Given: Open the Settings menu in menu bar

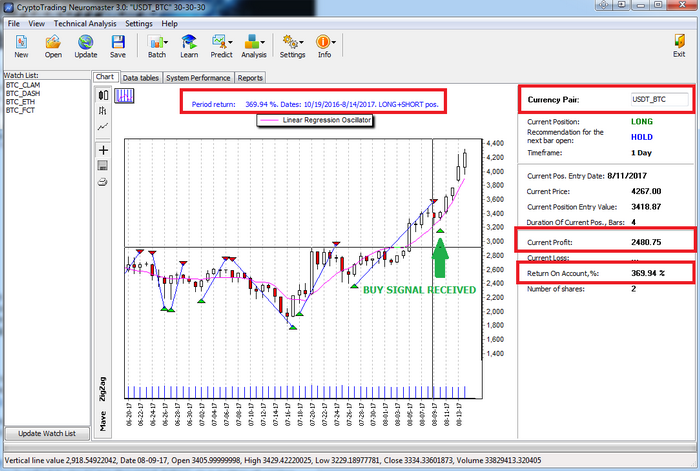Looking at the screenshot, I should coord(139,24).
